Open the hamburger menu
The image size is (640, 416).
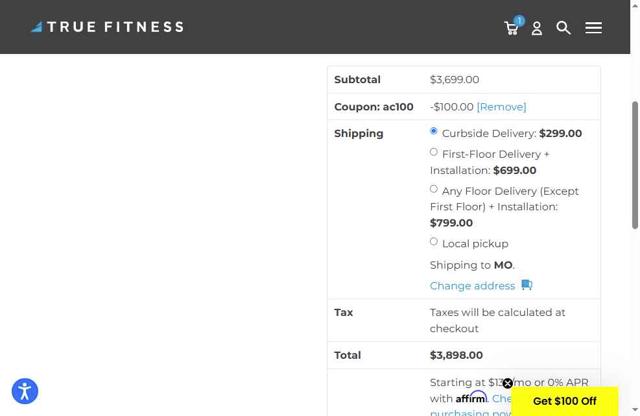coord(593,28)
